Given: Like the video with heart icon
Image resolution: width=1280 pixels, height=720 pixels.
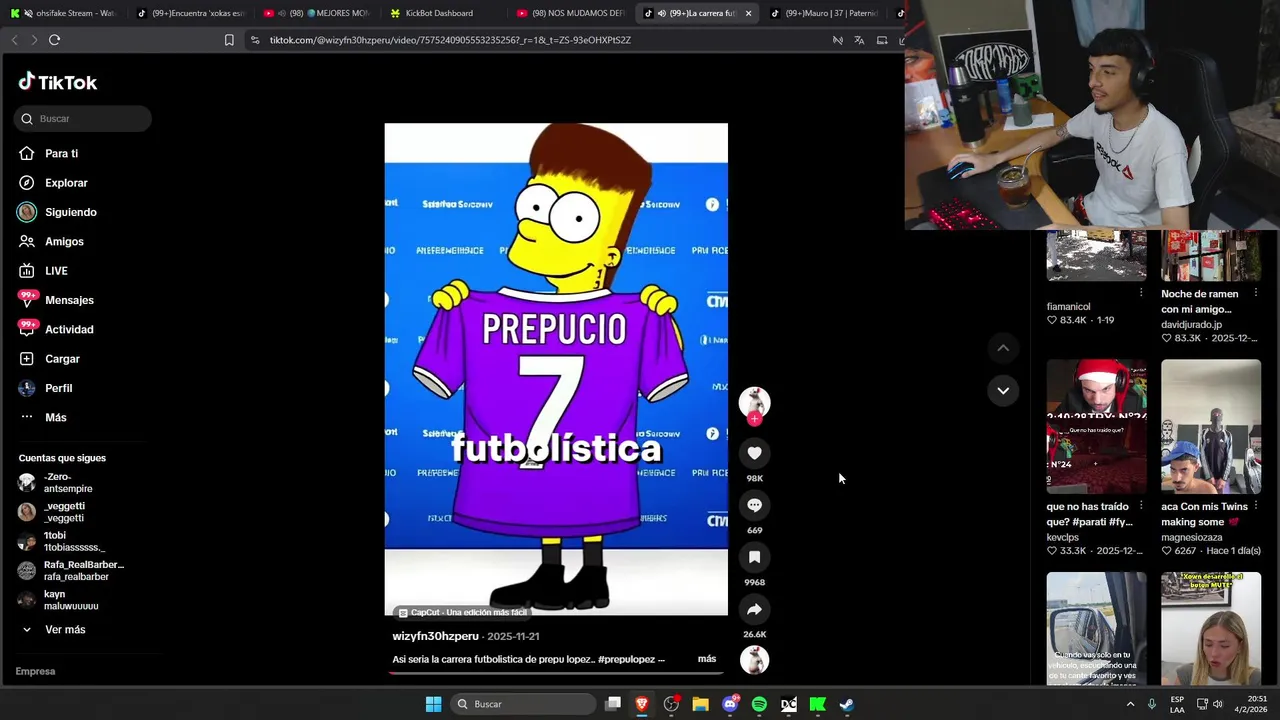Looking at the screenshot, I should pos(754,453).
